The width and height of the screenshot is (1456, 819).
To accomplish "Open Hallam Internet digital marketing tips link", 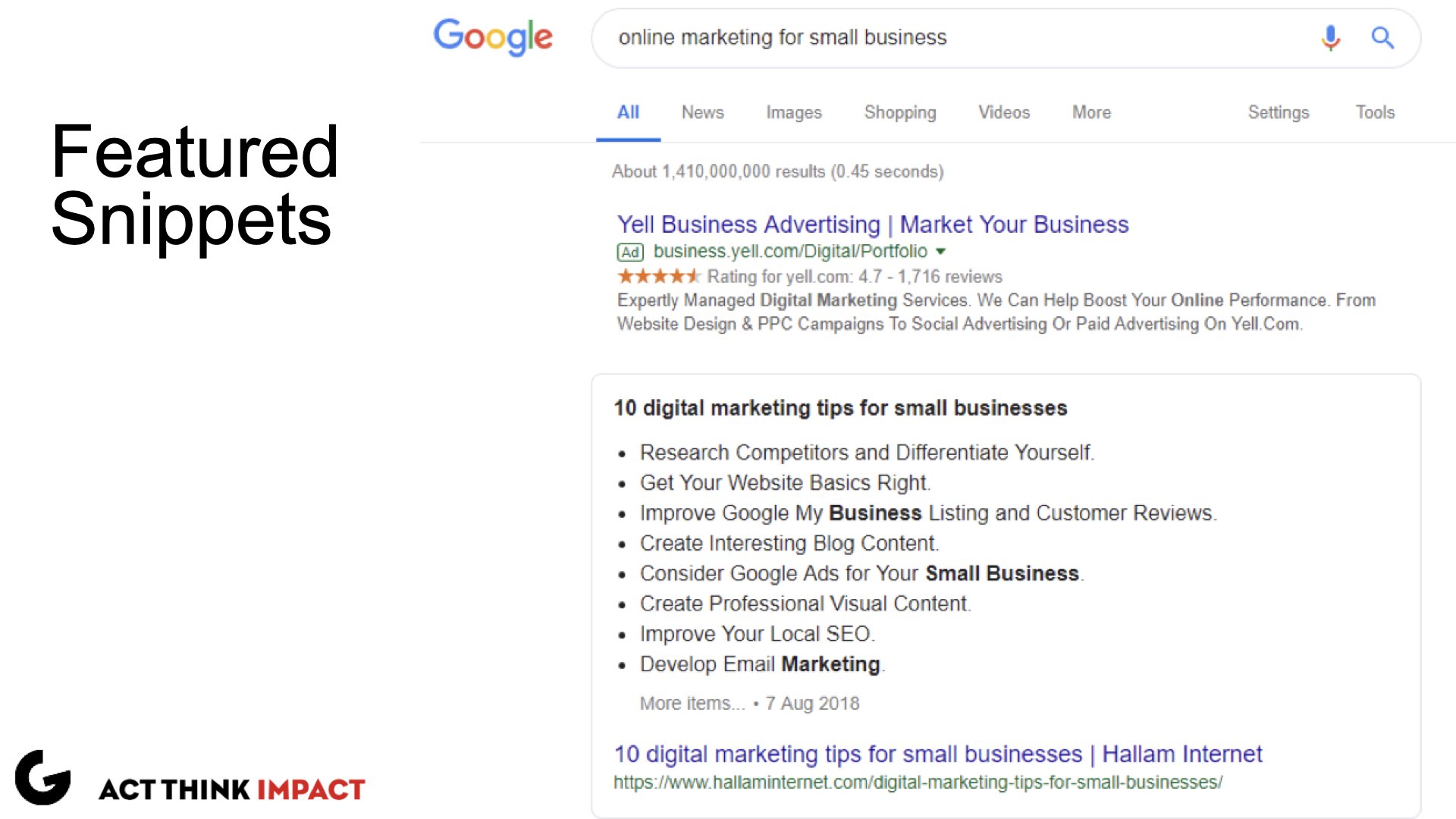I will pos(938,754).
